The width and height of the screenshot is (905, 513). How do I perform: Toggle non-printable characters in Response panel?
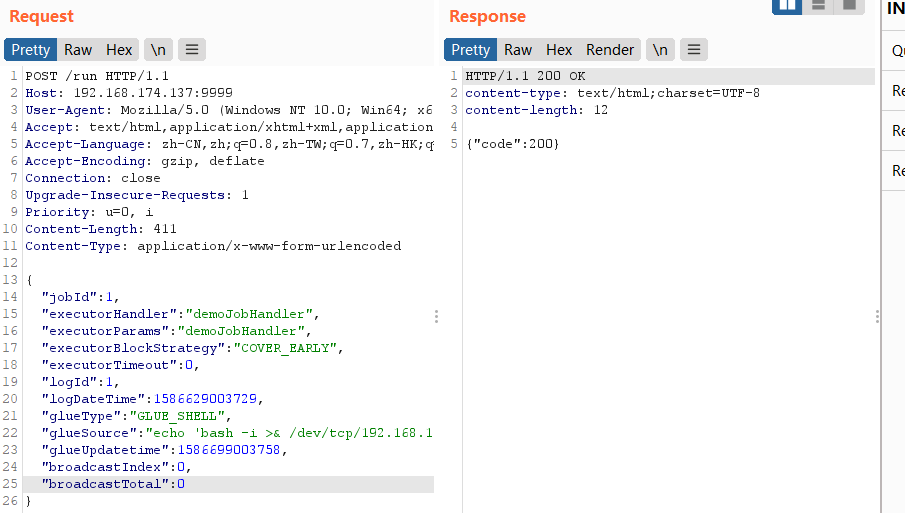tap(660, 50)
